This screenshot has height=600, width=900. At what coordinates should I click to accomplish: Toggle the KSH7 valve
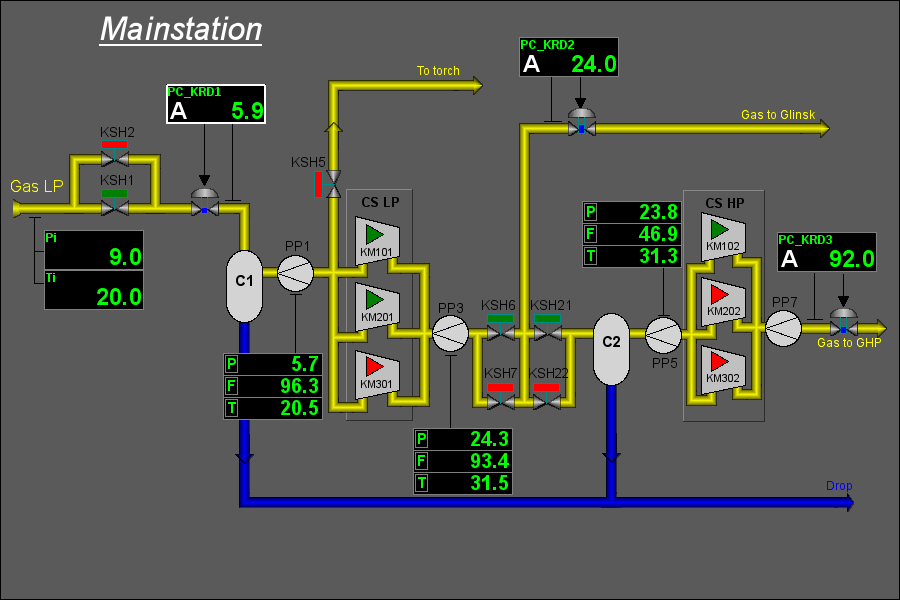(500, 401)
